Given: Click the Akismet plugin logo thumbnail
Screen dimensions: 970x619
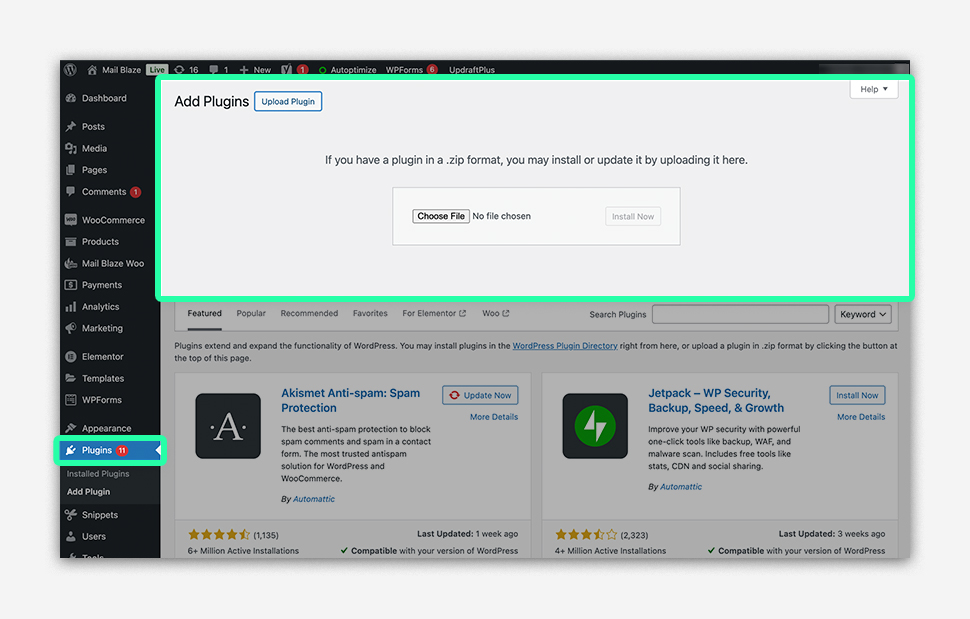Looking at the screenshot, I should click(x=228, y=426).
